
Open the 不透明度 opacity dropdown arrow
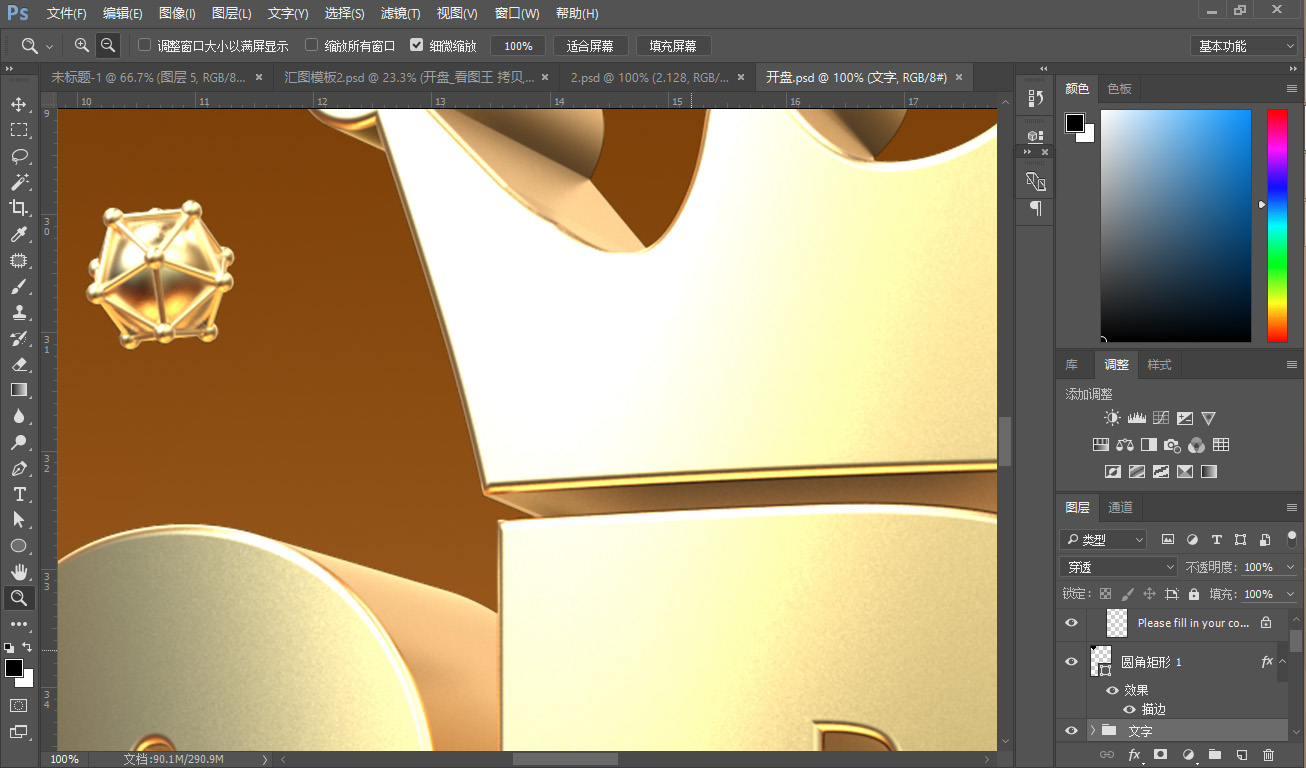coord(1290,567)
